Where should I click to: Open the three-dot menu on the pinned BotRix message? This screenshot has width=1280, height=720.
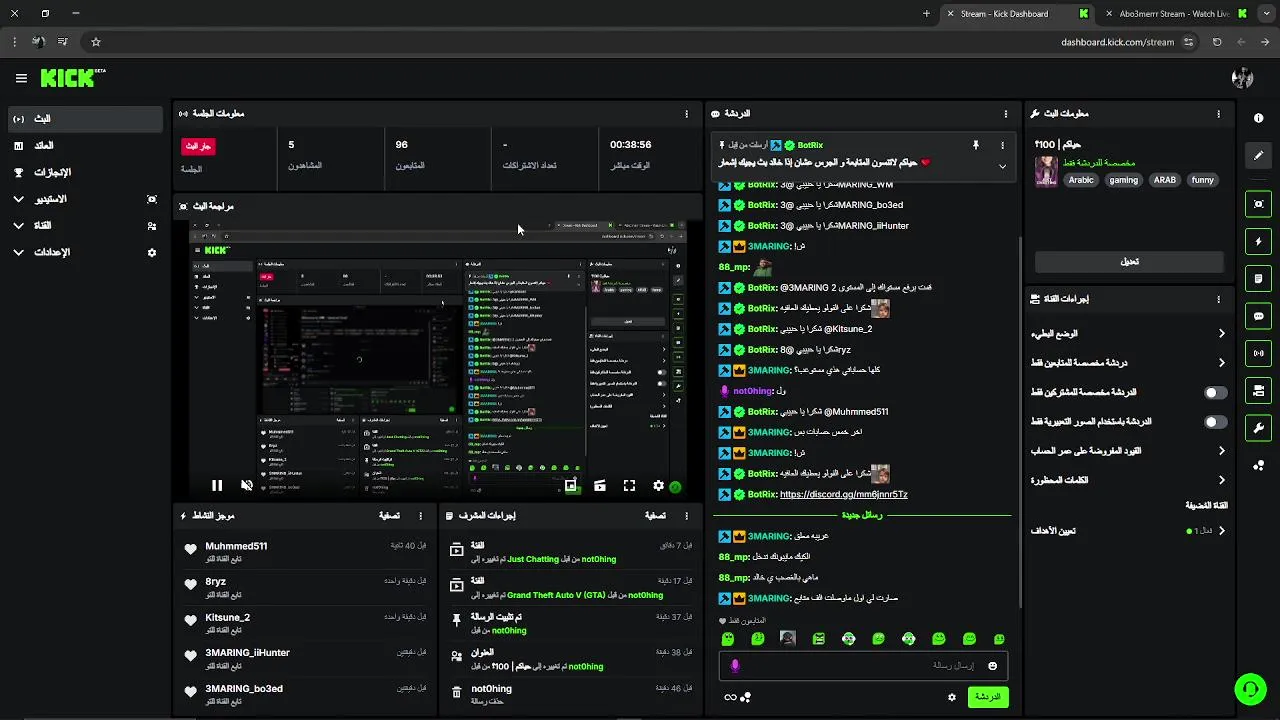pos(1002,145)
